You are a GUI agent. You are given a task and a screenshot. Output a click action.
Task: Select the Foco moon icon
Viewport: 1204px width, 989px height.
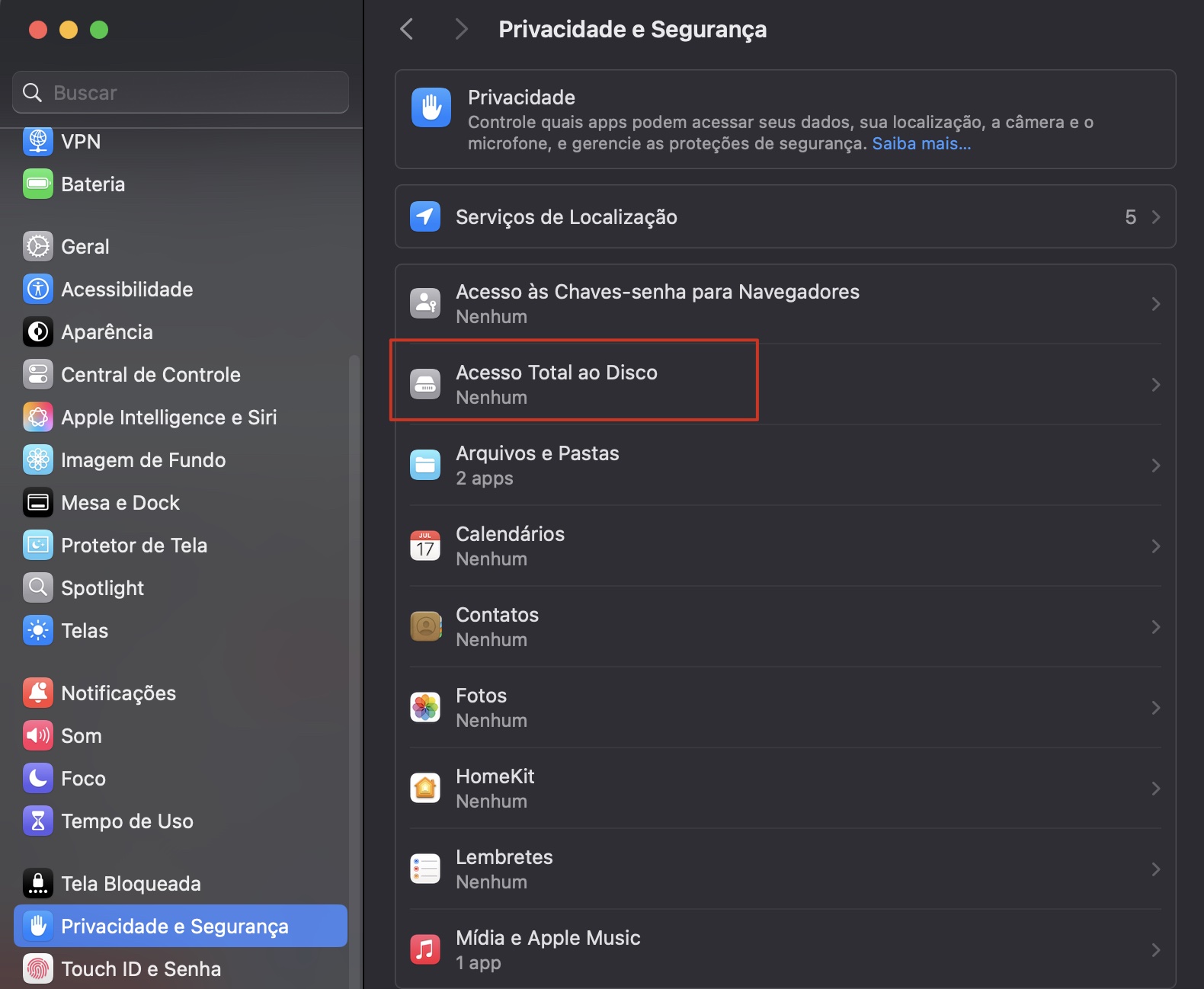(x=38, y=778)
